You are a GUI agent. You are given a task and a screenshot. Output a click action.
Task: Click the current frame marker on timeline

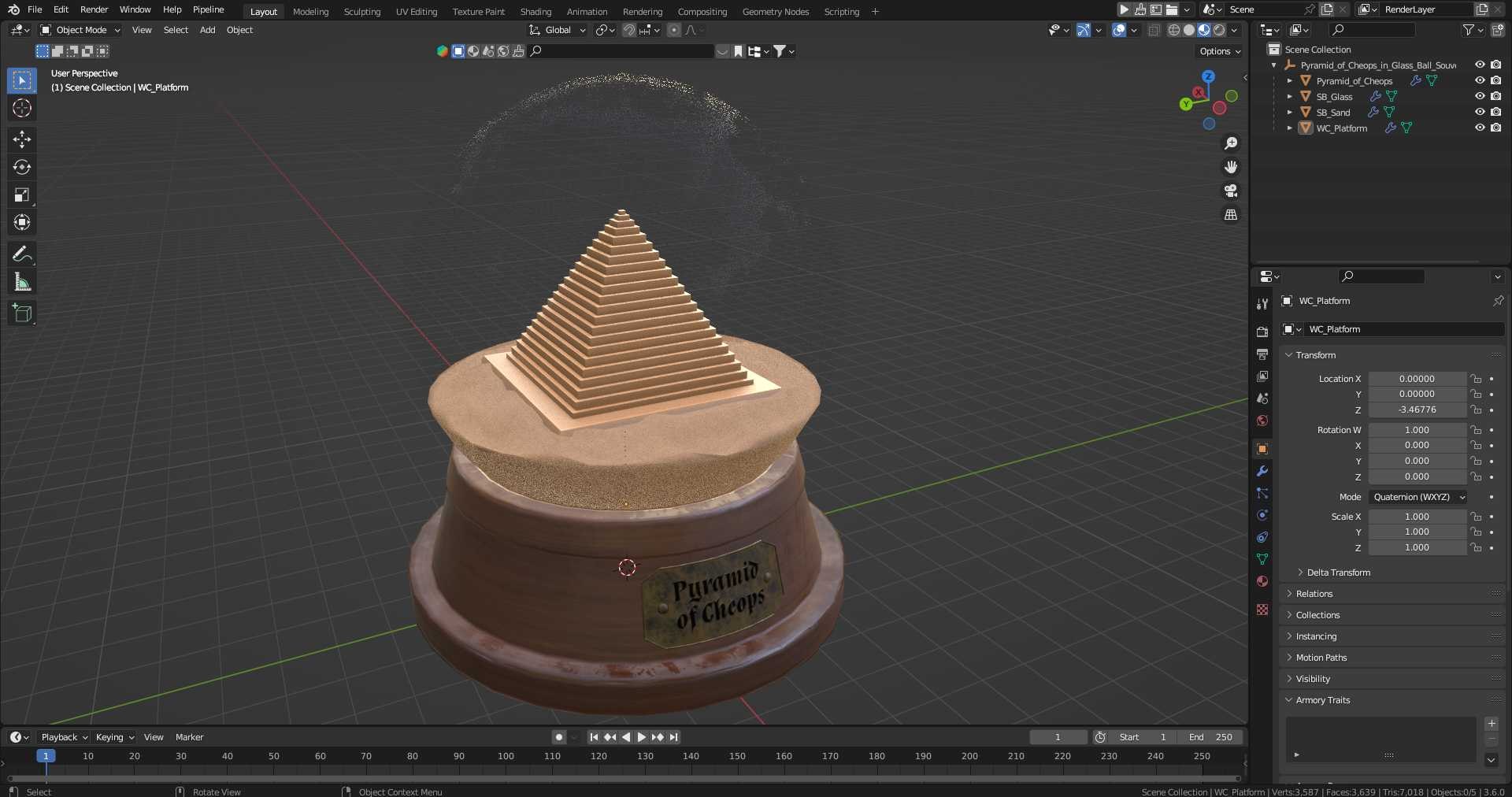click(46, 756)
